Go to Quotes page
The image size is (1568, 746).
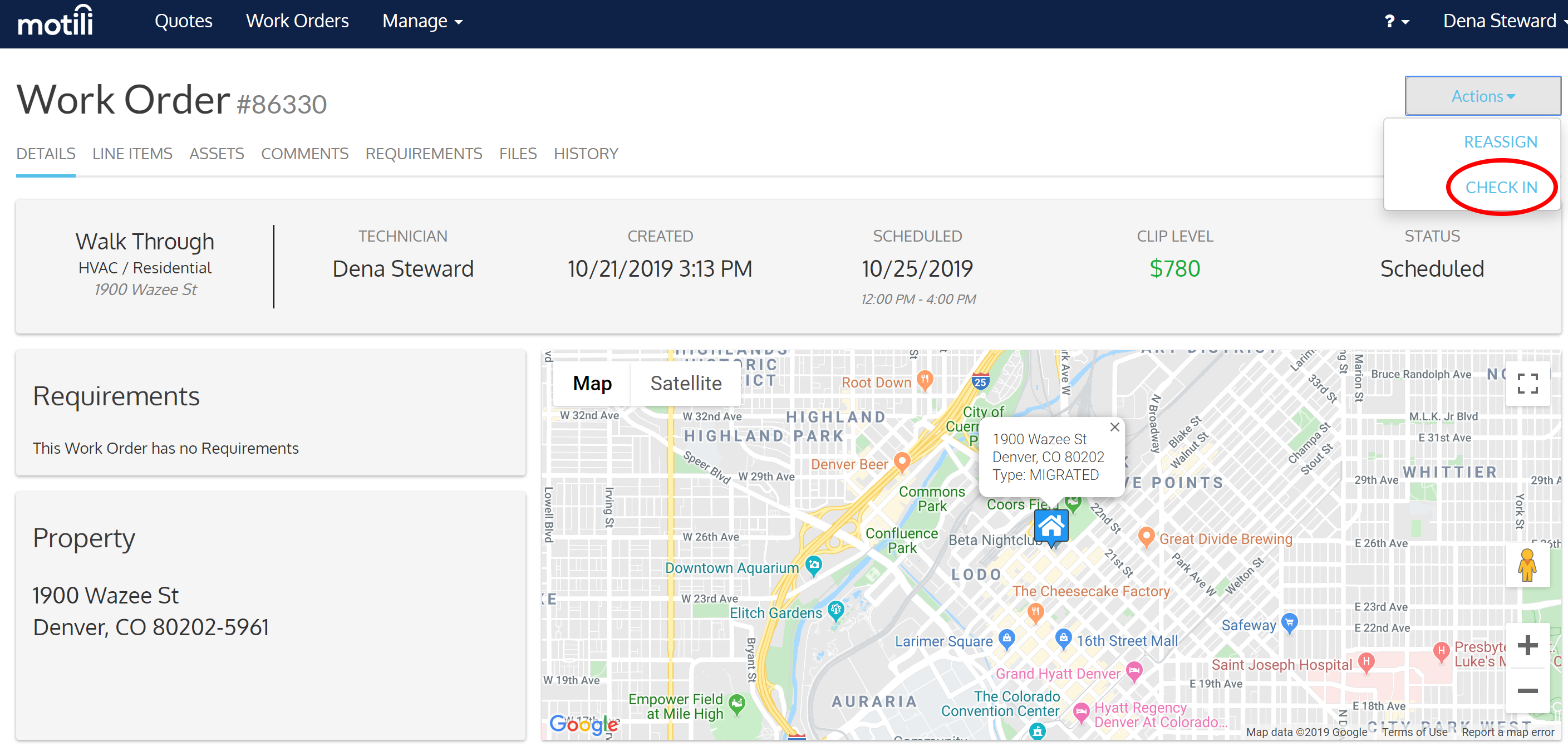tap(183, 21)
